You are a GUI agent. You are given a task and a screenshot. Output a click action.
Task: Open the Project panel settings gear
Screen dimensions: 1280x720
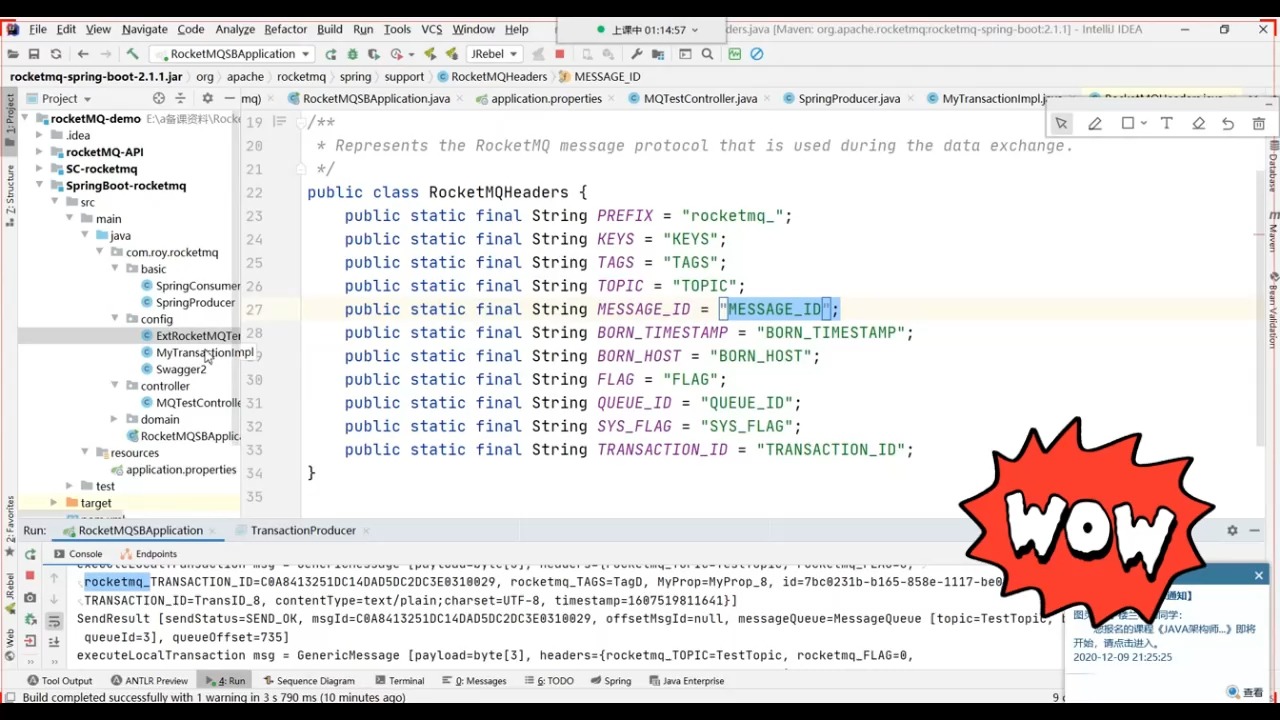click(x=208, y=98)
